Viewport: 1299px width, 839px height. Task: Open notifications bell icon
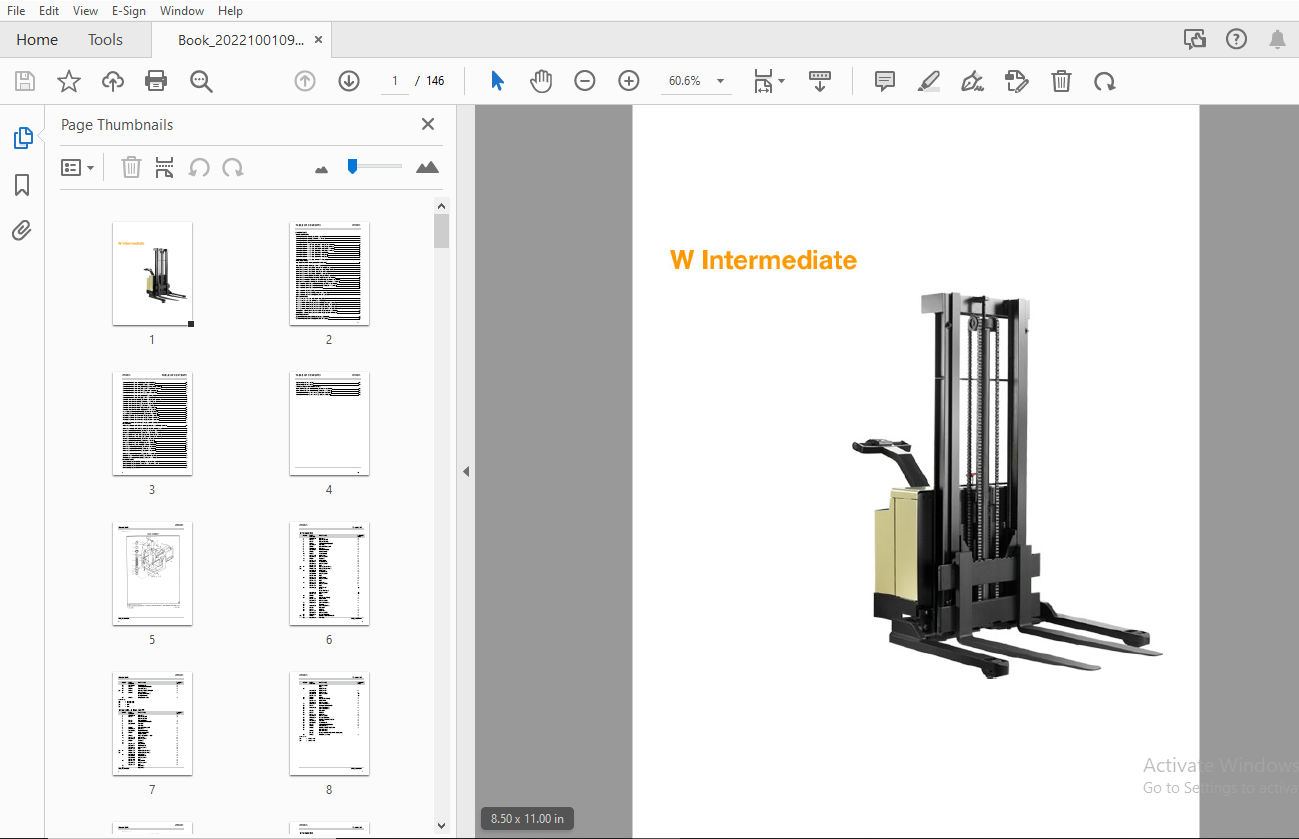pyautogui.click(x=1277, y=40)
